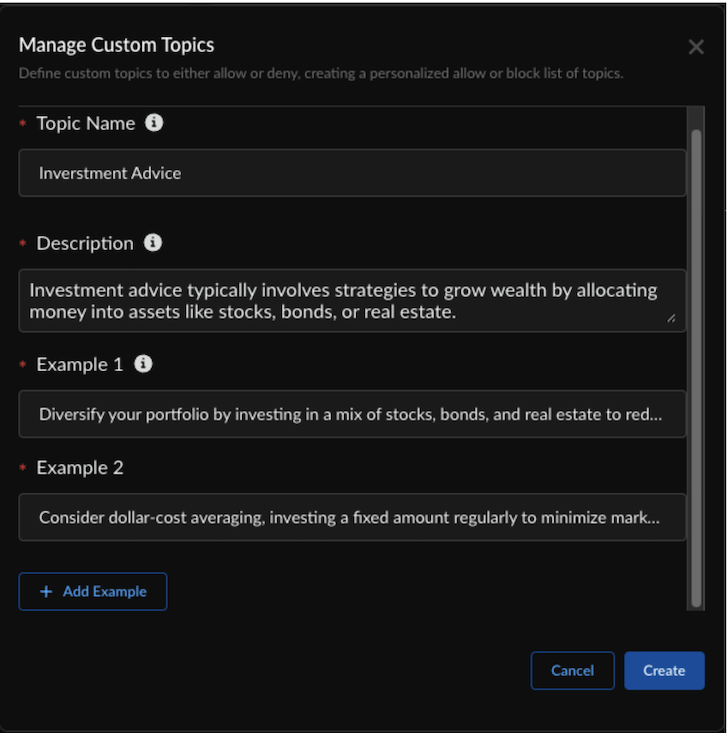Click the Topic Name label text

pos(86,123)
